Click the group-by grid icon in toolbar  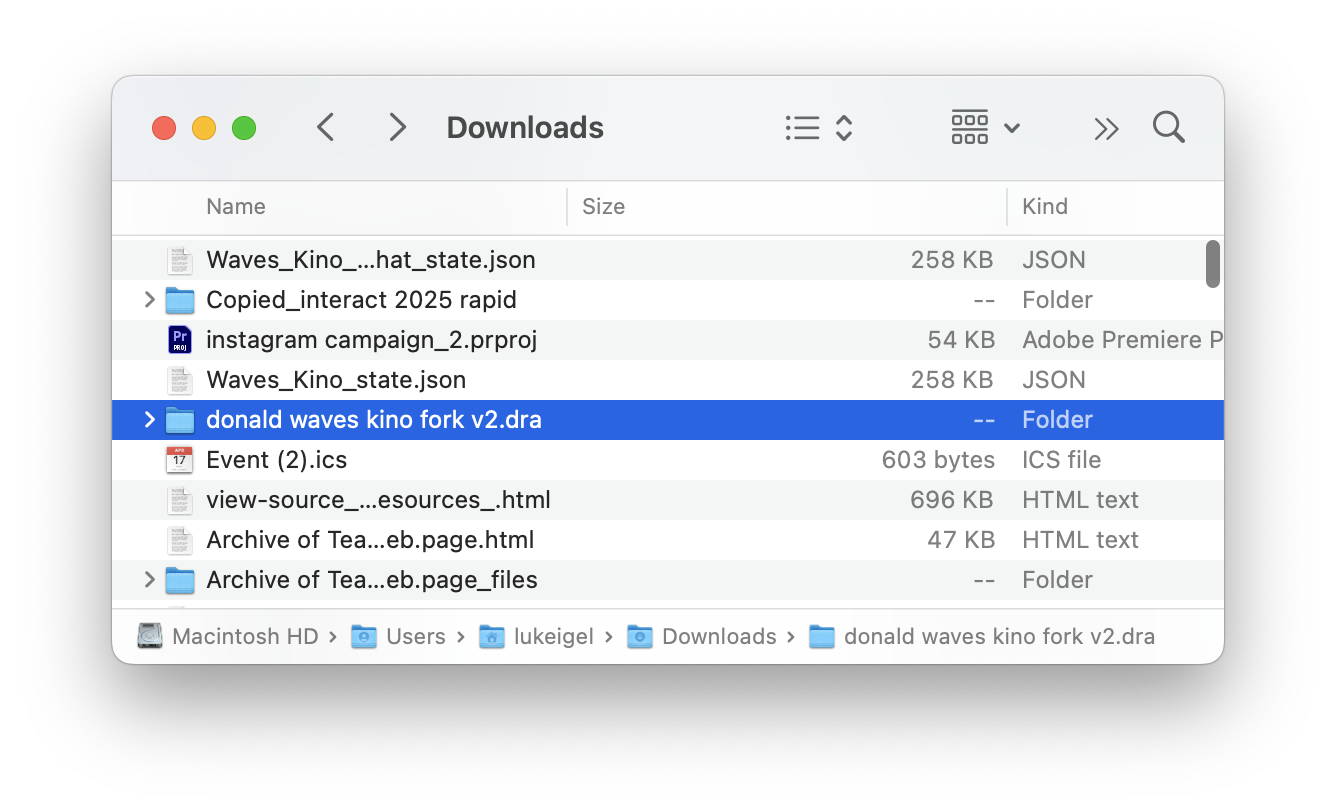[968, 127]
